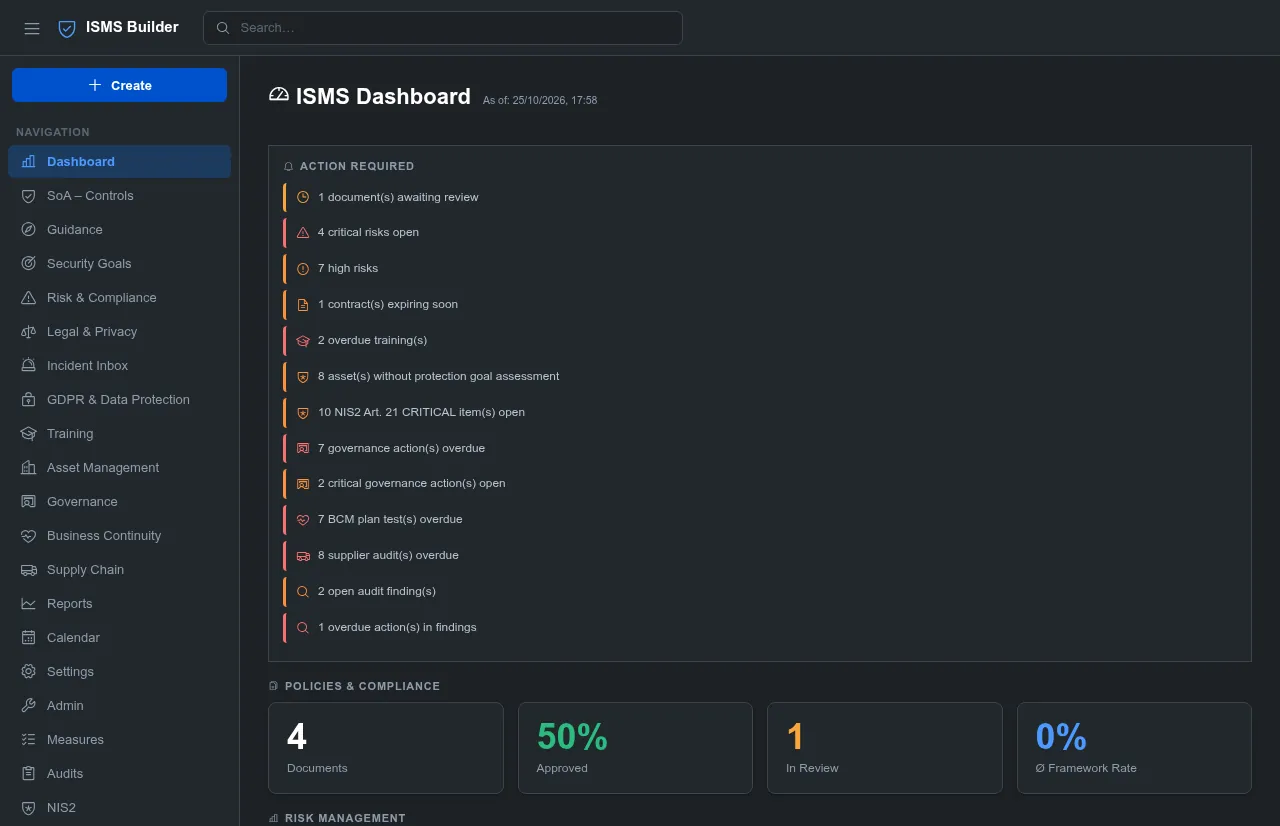Open '10 NIS2 Art. 21 CRITICAL item(s) open' alert
The width and height of the screenshot is (1280, 826).
760,412
